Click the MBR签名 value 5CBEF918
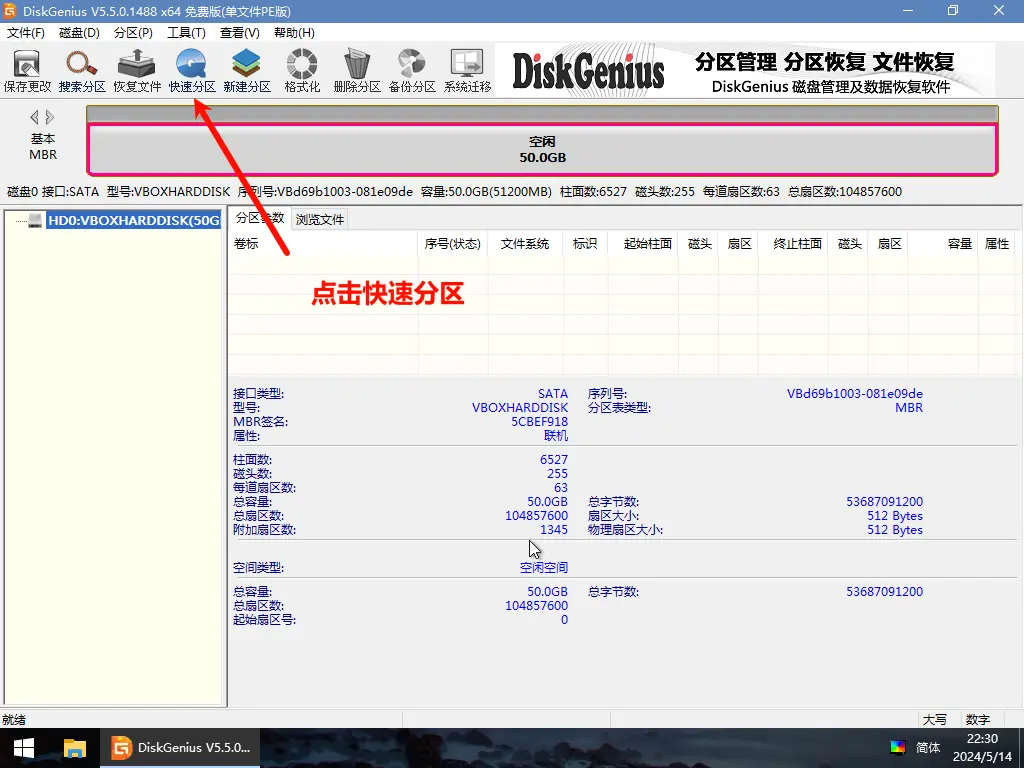Screen dimensions: 1024x768 (539, 422)
